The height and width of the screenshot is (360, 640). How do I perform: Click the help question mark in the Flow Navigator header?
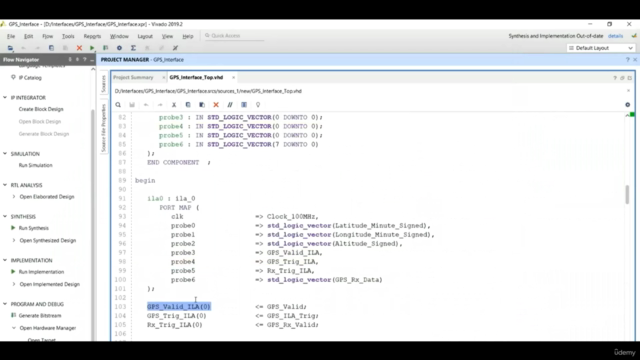pos(85,60)
